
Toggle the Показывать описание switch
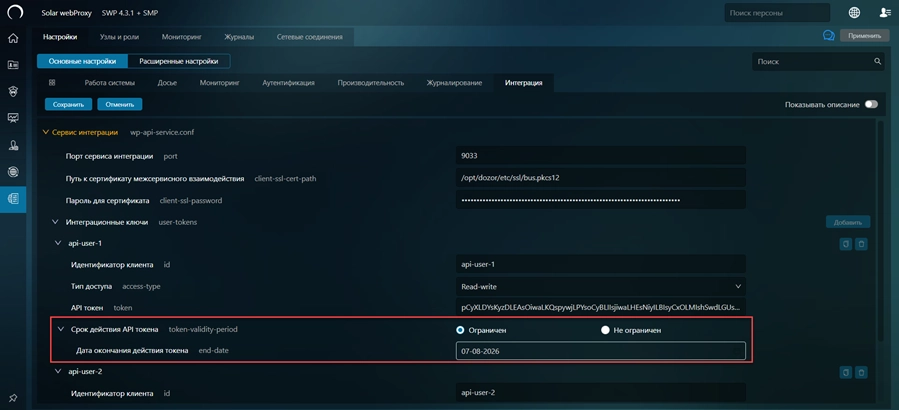(x=871, y=104)
